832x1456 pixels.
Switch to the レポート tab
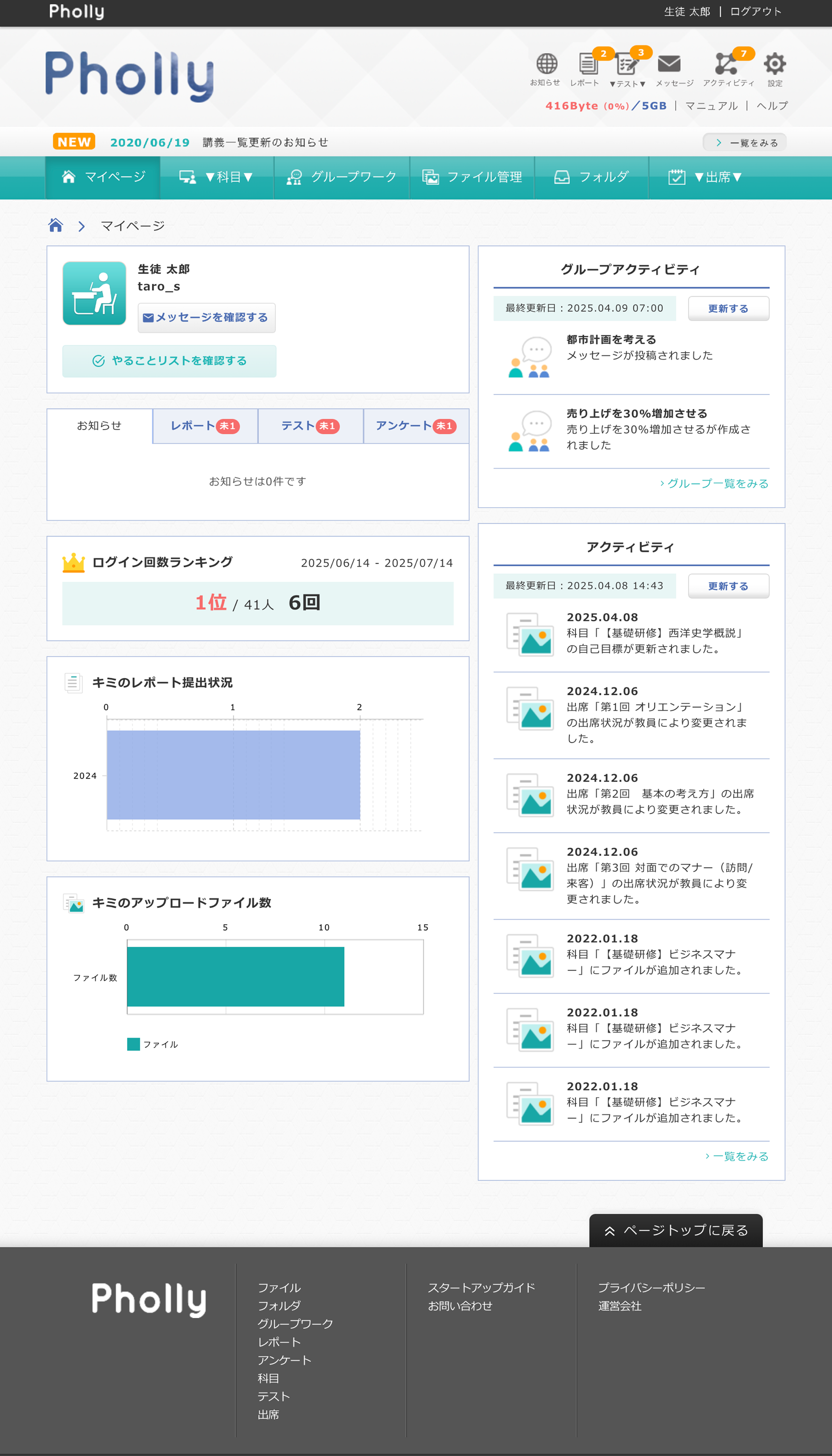tap(205, 426)
